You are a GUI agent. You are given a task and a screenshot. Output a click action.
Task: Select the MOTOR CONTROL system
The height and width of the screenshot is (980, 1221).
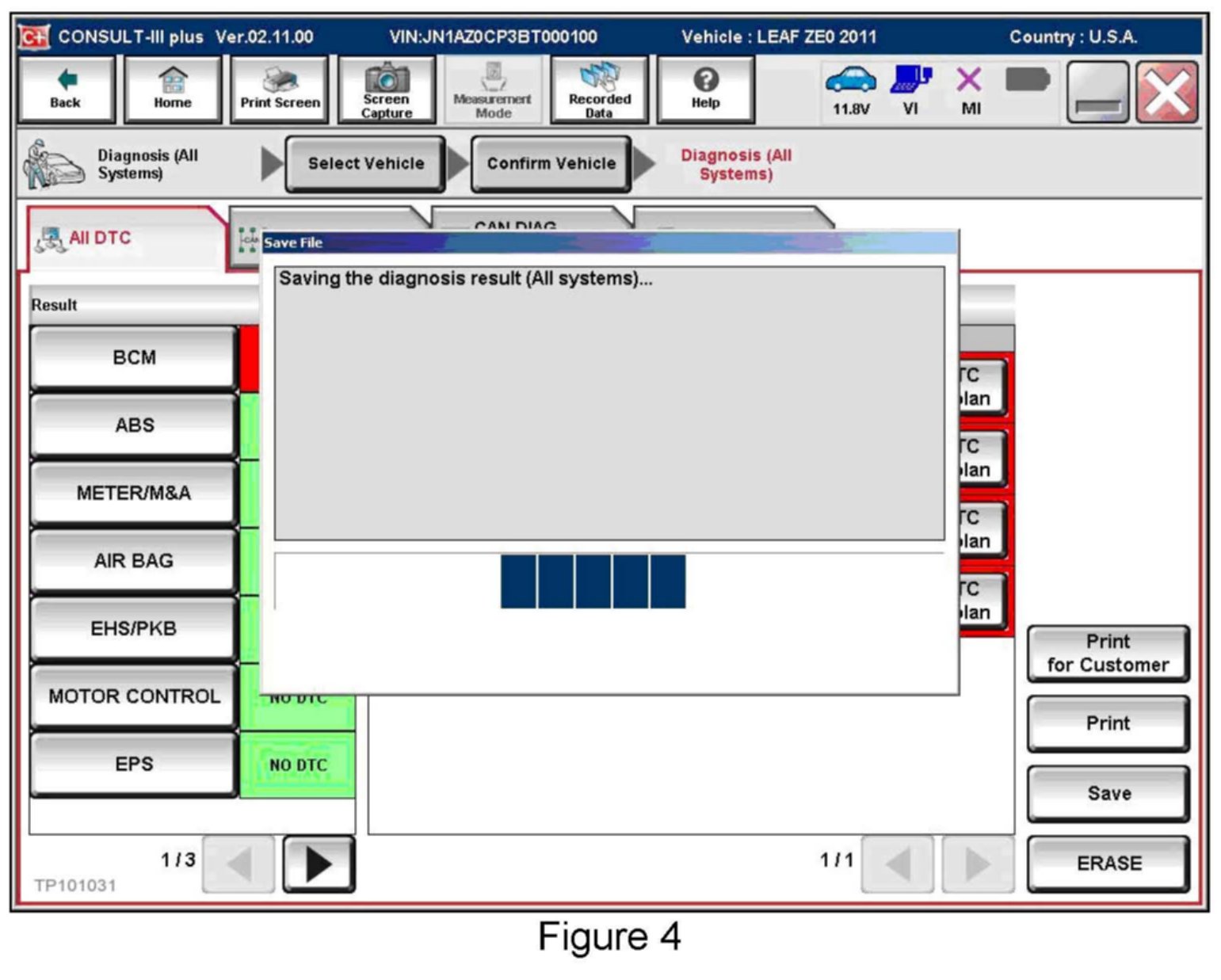coord(134,696)
